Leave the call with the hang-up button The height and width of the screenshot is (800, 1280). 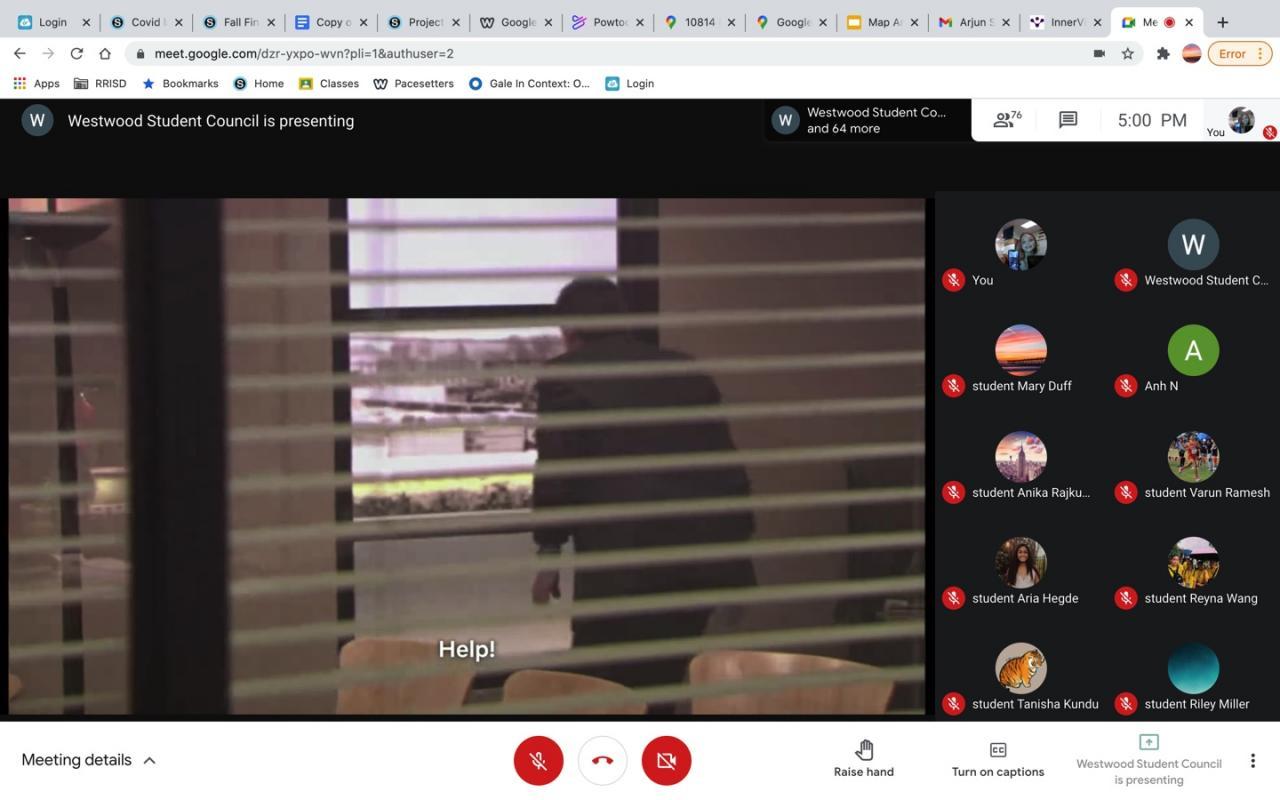coord(602,761)
